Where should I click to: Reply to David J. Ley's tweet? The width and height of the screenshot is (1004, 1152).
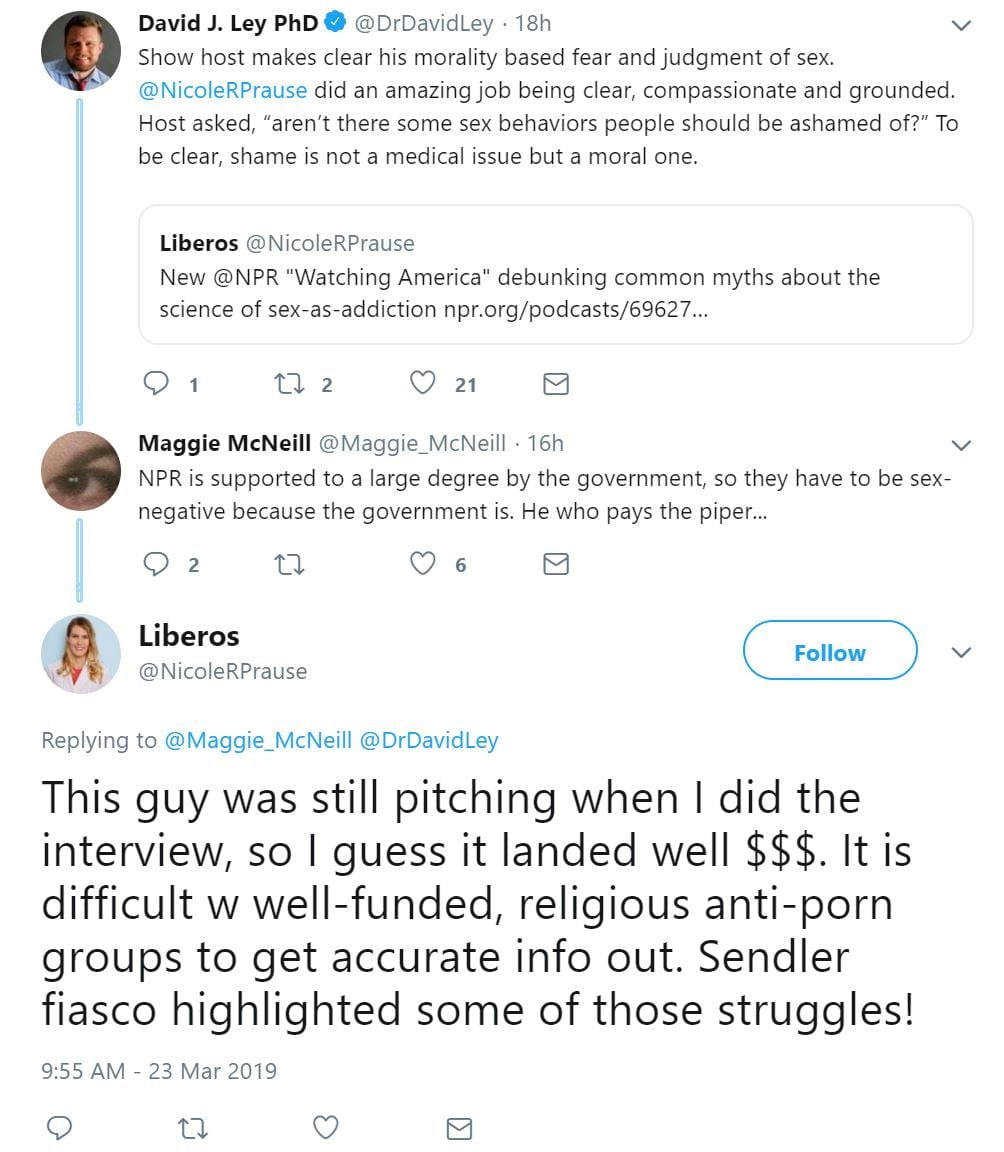coord(157,384)
